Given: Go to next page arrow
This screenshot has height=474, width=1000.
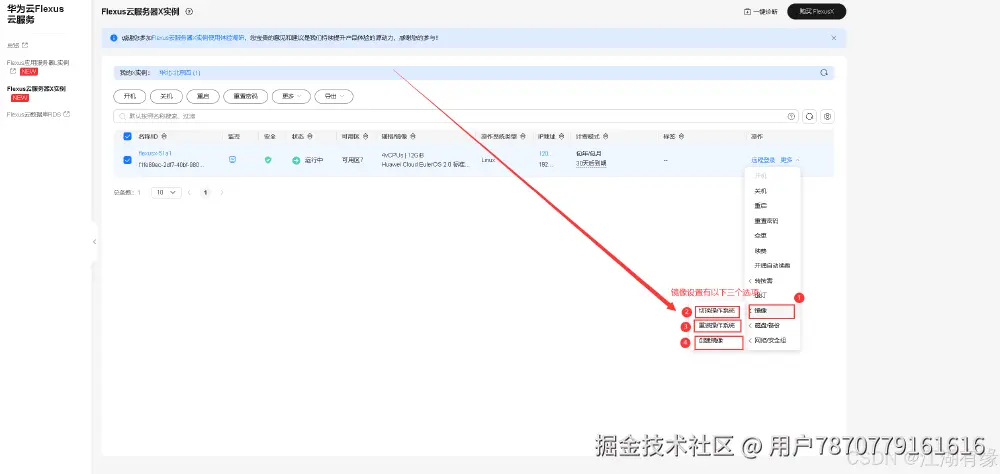Looking at the screenshot, I should [222, 192].
